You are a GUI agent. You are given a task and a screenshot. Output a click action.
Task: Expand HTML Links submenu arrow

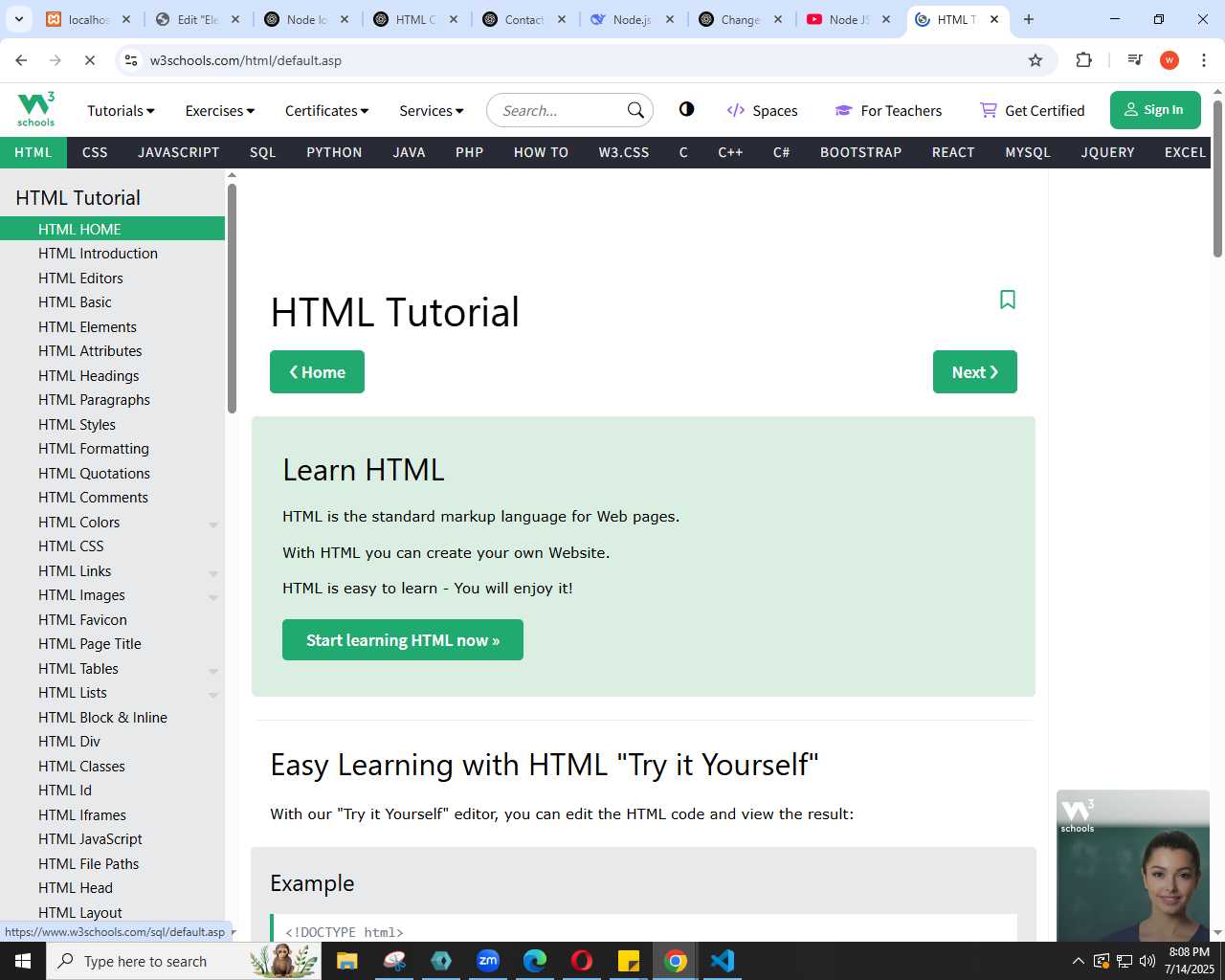(213, 573)
